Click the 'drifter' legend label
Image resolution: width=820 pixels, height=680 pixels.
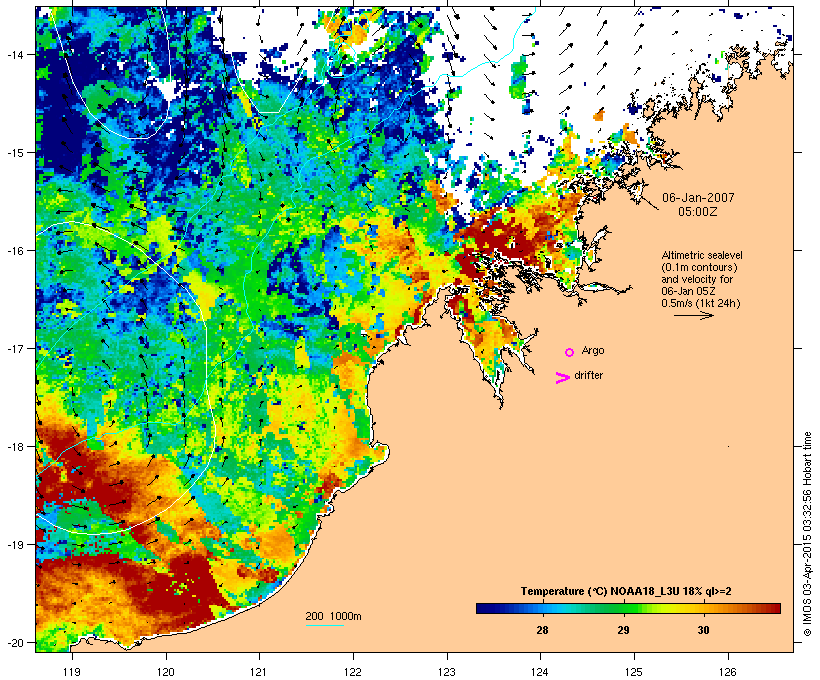(x=588, y=375)
